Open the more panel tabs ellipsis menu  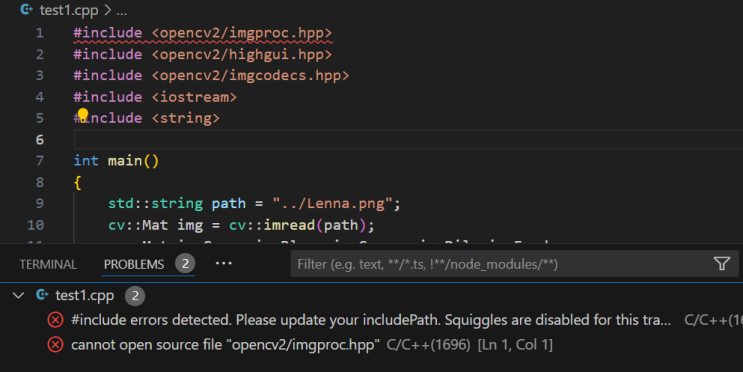tap(224, 263)
